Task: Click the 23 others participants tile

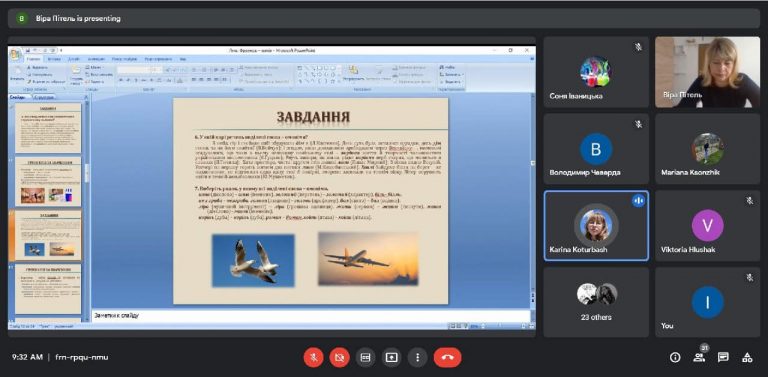Action: pyautogui.click(x=596, y=302)
